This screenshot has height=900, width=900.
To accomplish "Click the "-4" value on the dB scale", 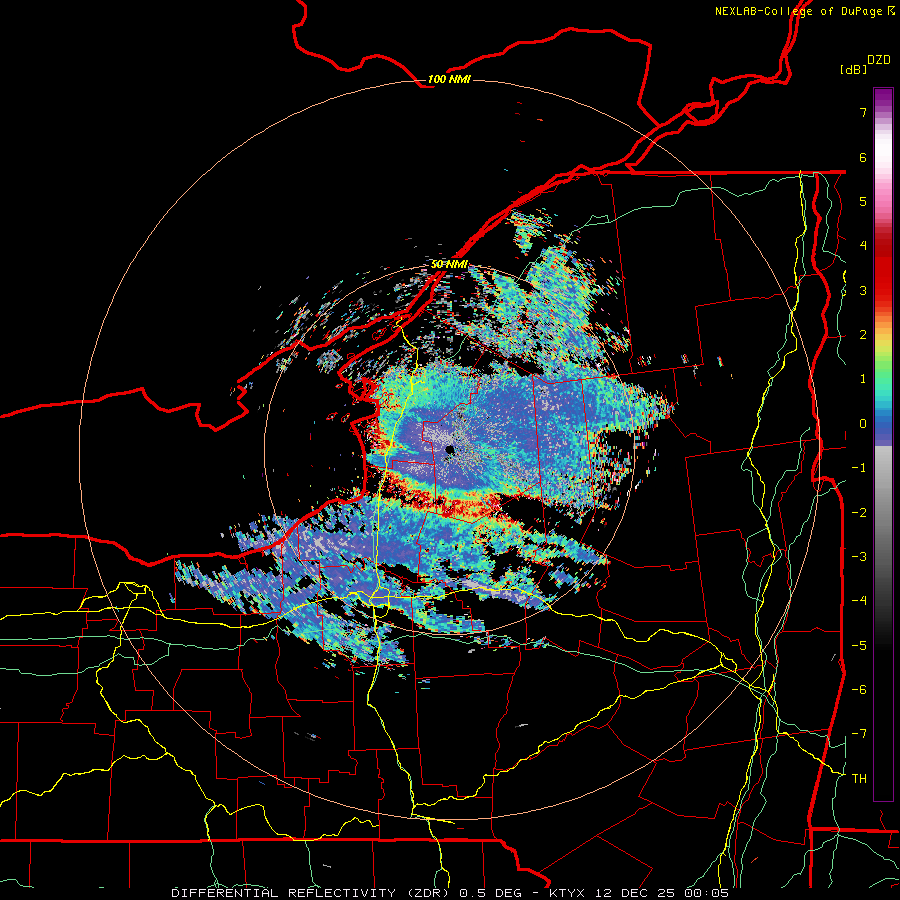I will 859,601.
